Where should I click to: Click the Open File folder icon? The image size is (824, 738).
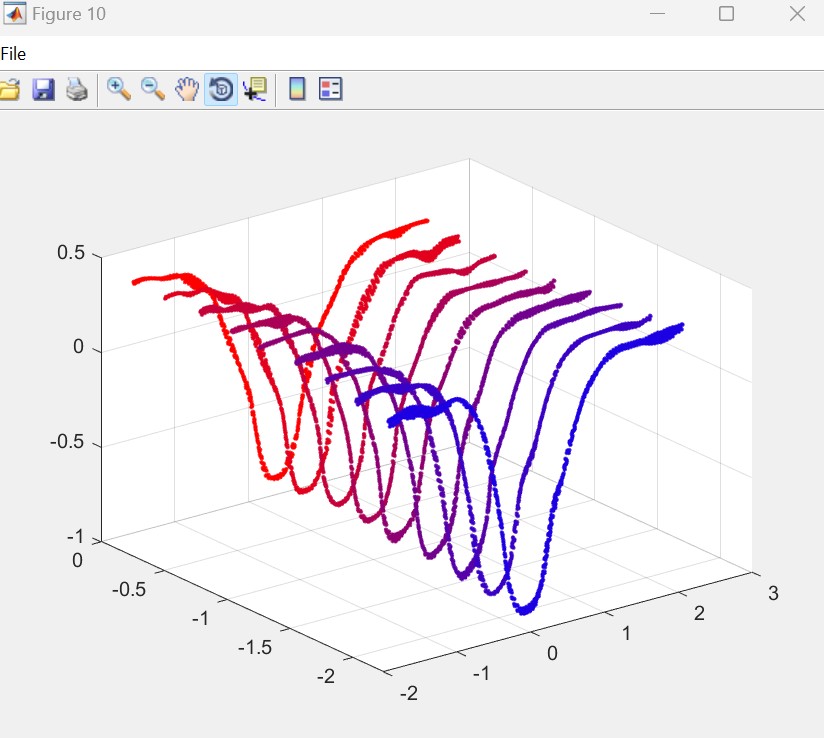click(x=9, y=90)
